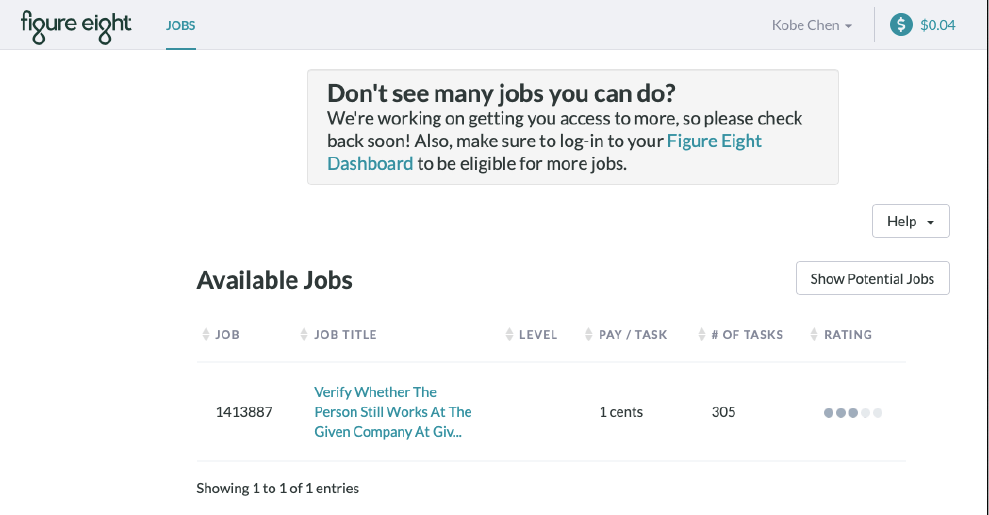This screenshot has width=989, height=515.
Task: Open the Figure Eight Dashboard link
Action: click(x=544, y=152)
